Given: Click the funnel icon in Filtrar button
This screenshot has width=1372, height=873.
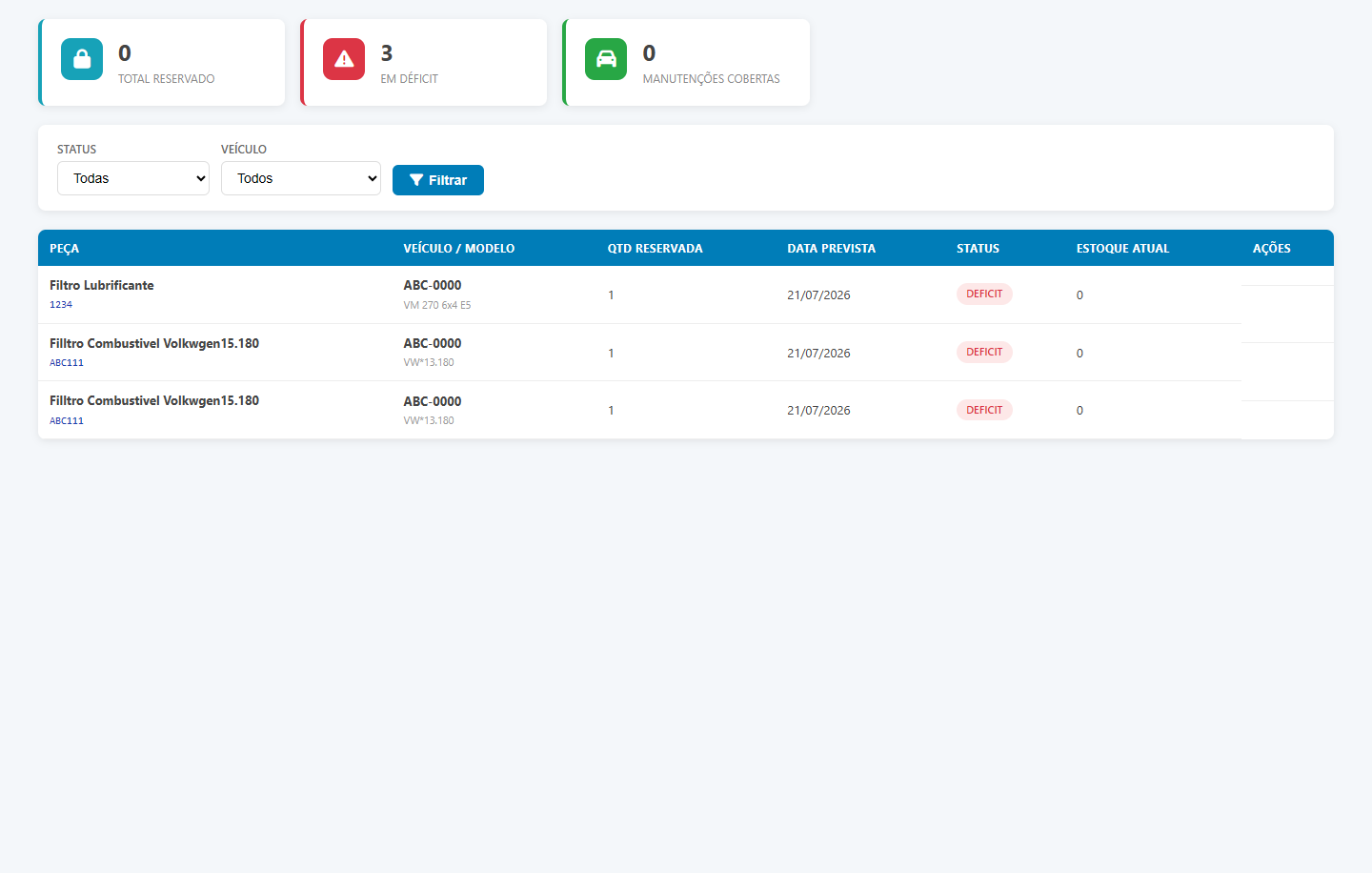Looking at the screenshot, I should tap(416, 180).
